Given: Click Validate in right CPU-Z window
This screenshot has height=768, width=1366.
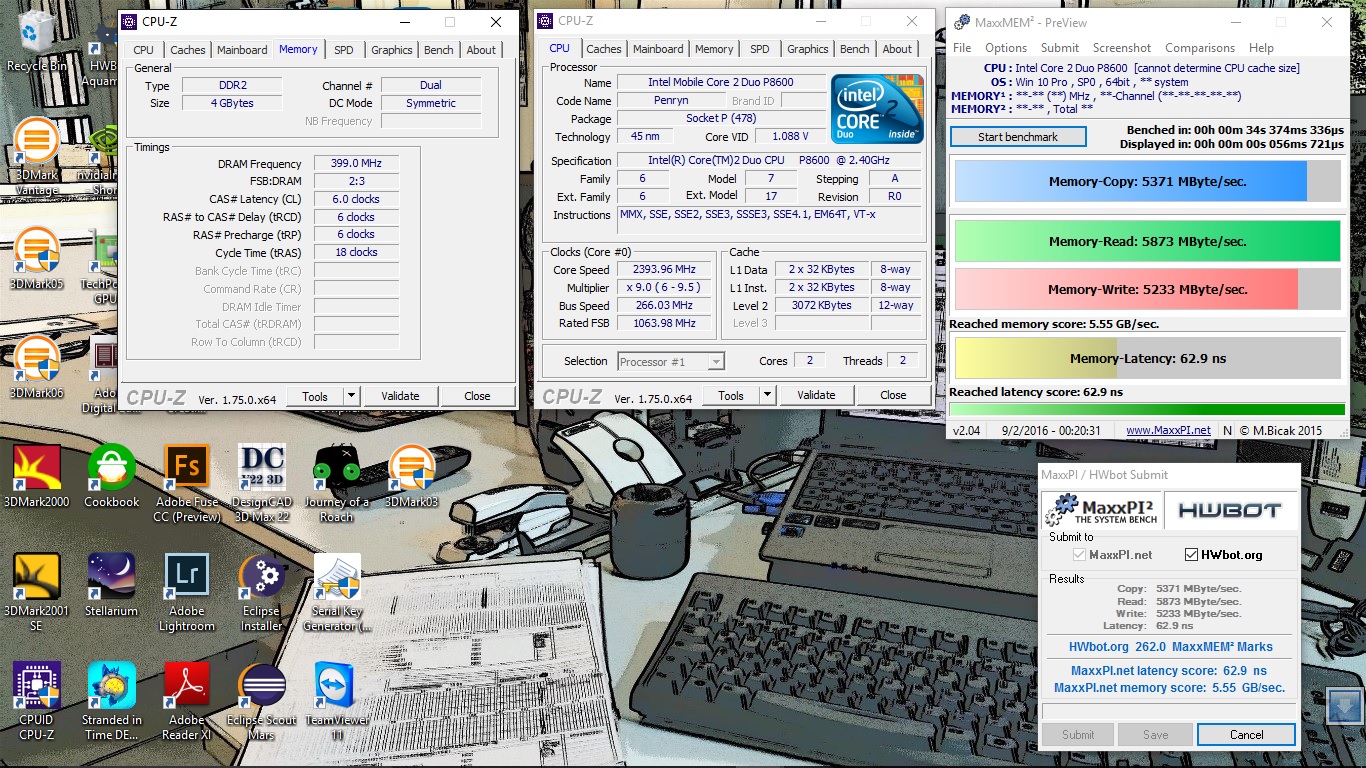Looking at the screenshot, I should [816, 395].
